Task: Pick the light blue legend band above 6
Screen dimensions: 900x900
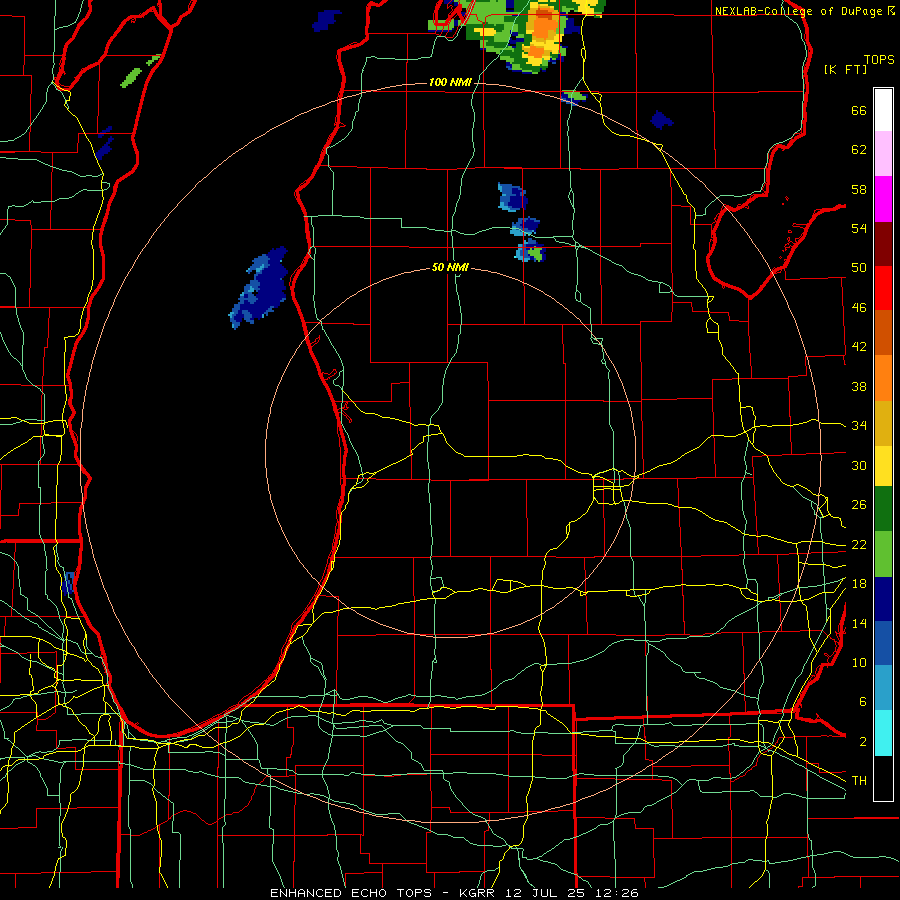Action: pos(883,688)
